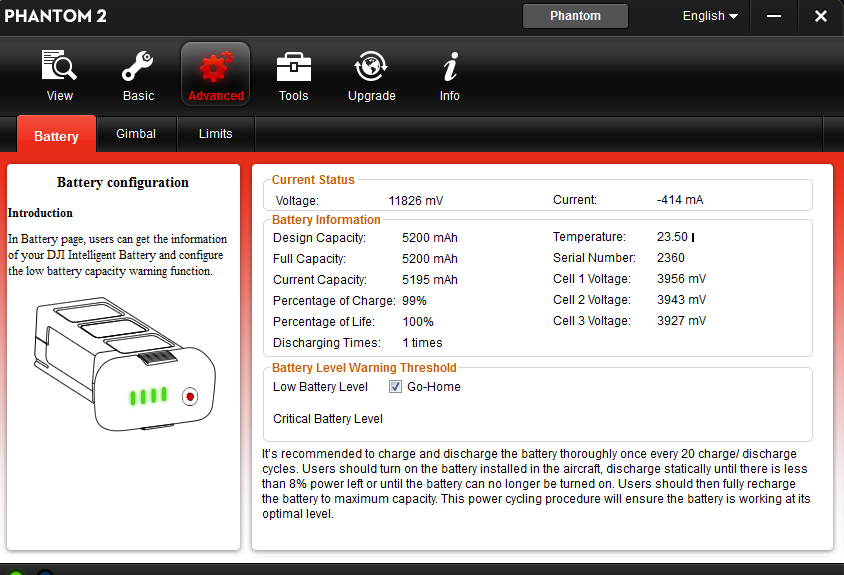Click the Design Capacity value 5200 mAh
Viewport: 844px width, 575px height.
(430, 238)
